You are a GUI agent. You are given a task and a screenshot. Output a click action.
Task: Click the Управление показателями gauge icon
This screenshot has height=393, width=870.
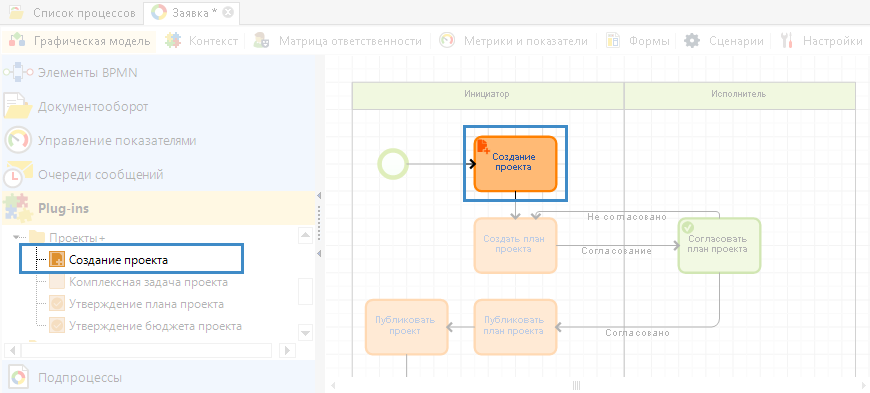click(18, 140)
